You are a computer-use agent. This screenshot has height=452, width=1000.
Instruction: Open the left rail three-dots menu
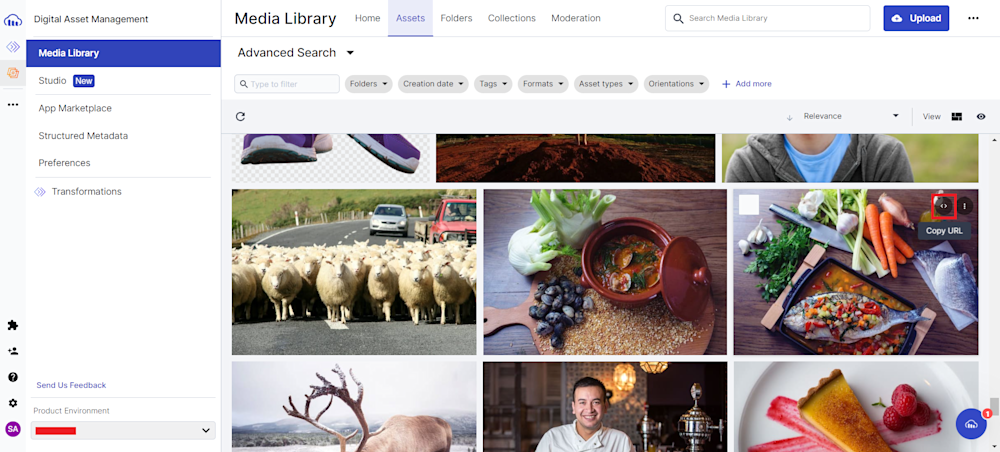pyautogui.click(x=13, y=104)
